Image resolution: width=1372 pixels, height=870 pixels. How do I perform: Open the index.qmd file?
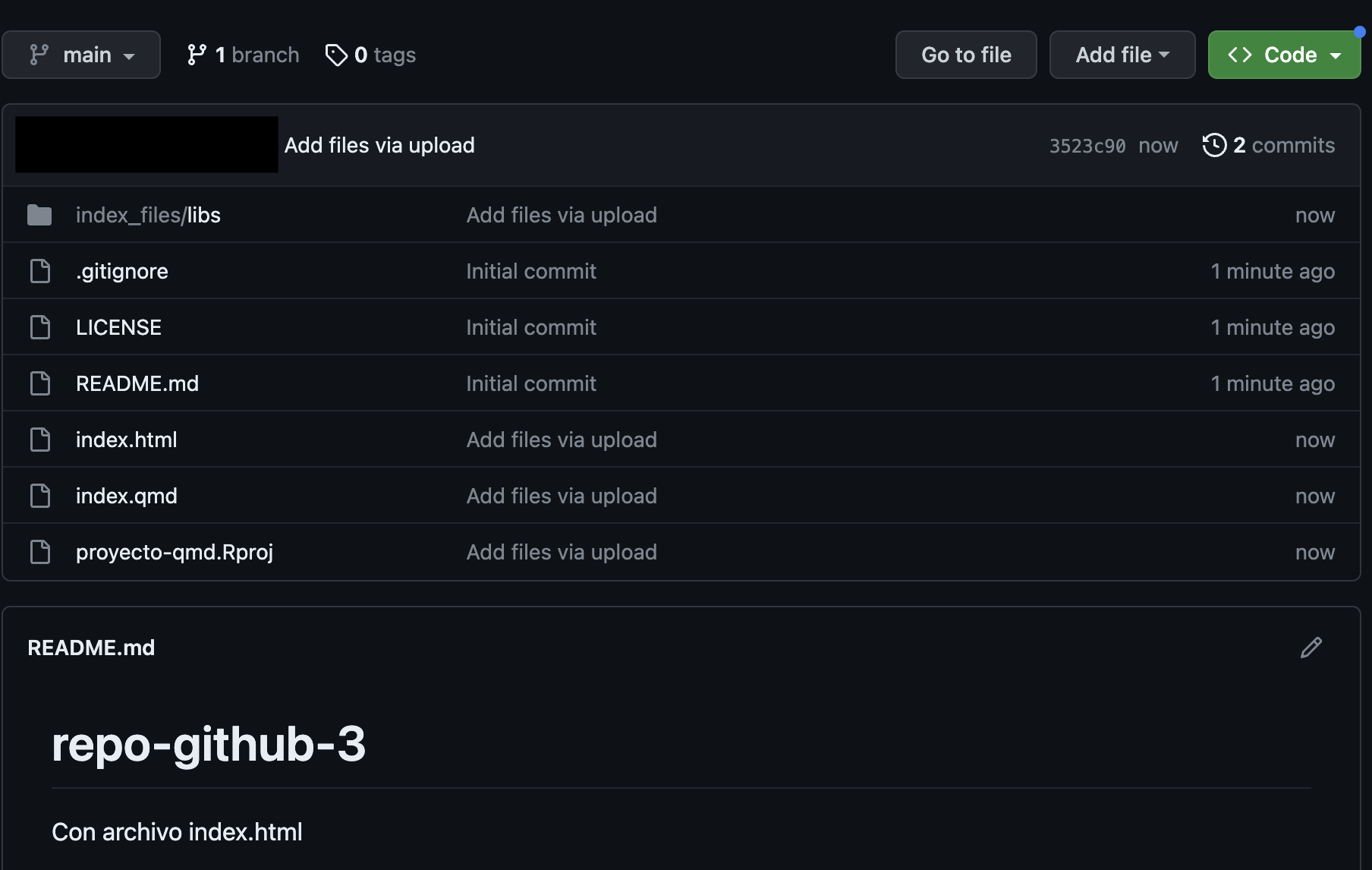126,496
